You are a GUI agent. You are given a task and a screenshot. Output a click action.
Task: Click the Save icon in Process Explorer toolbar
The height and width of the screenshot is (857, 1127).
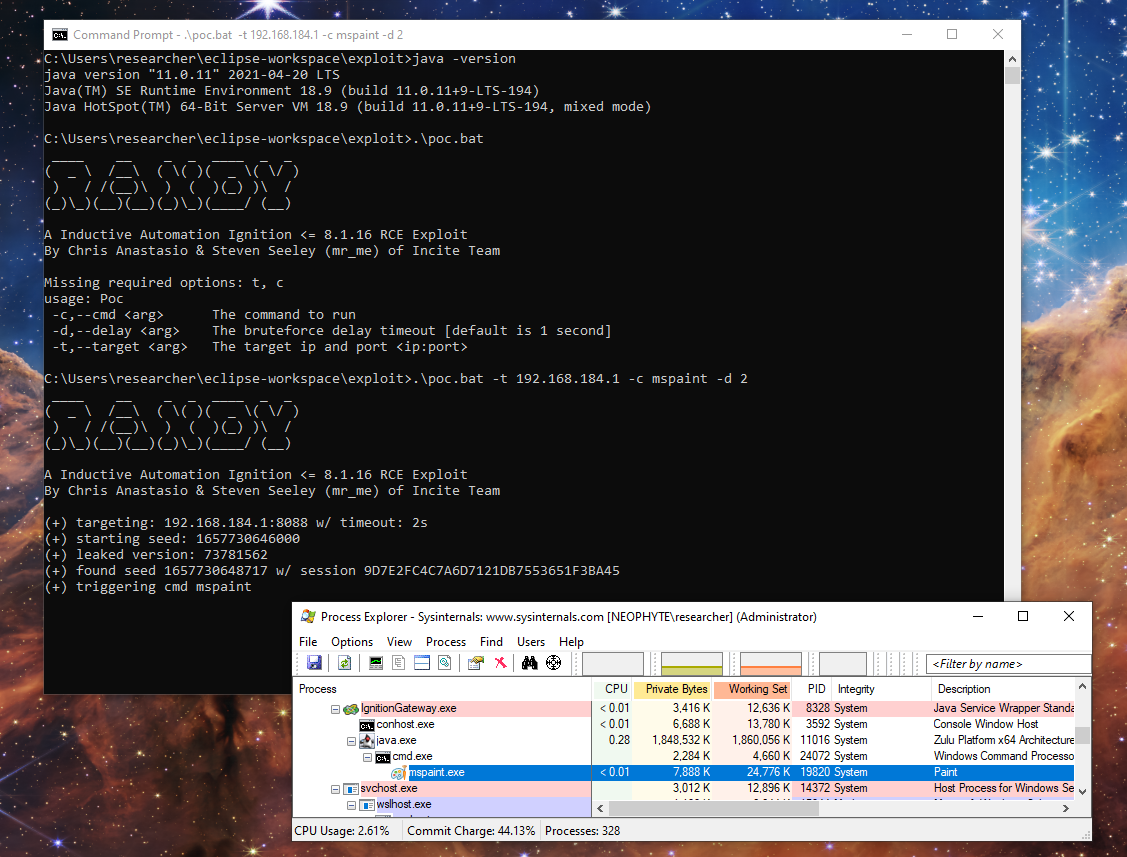(314, 663)
